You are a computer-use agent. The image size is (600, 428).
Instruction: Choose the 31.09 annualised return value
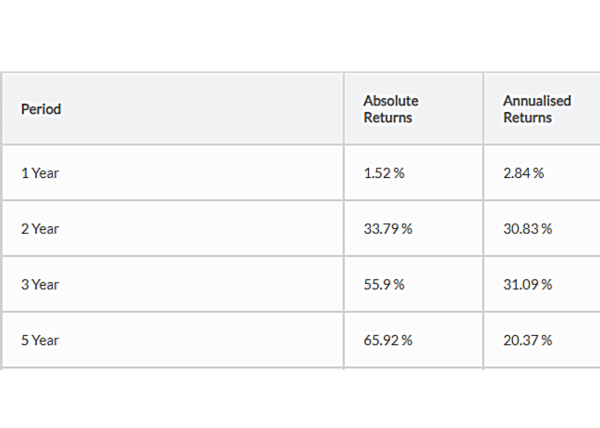[522, 285]
